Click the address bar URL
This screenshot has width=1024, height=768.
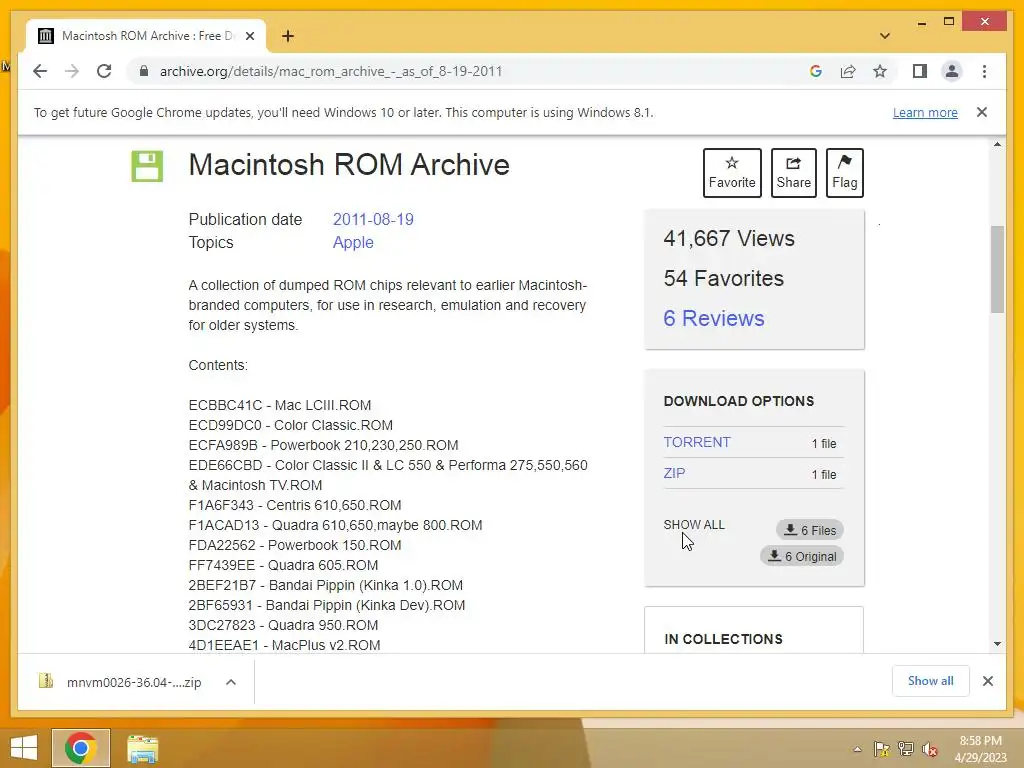coord(331,71)
